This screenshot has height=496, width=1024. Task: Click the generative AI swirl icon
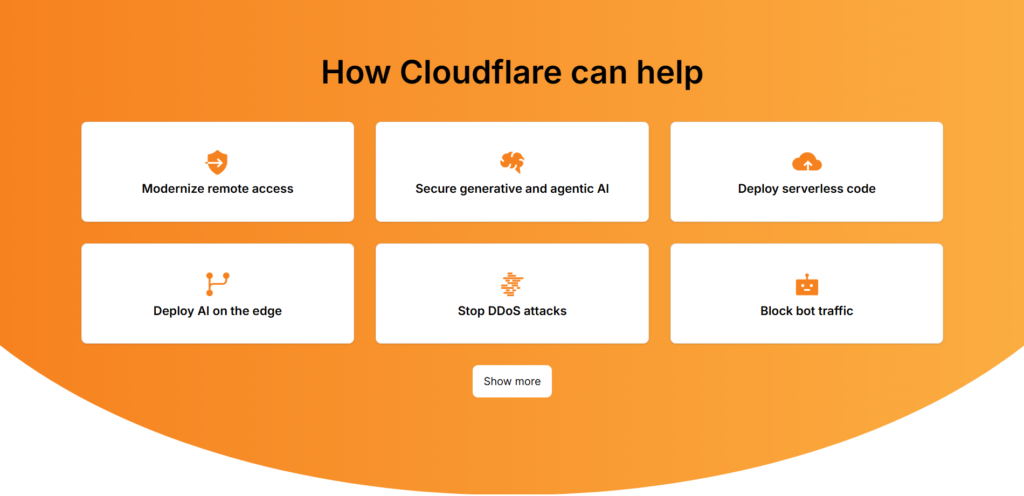tap(512, 162)
